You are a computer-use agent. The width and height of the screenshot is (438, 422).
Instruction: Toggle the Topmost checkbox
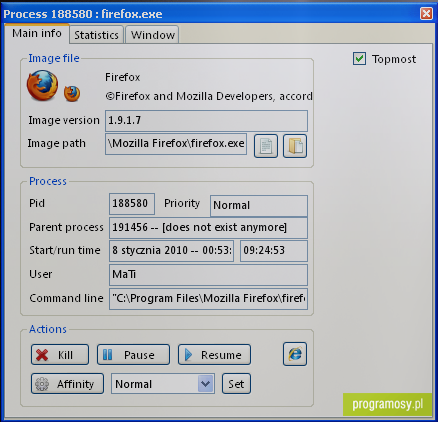point(359,59)
